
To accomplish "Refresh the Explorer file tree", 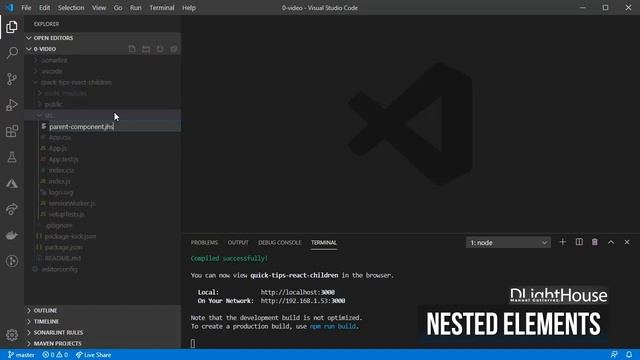I will coord(160,49).
